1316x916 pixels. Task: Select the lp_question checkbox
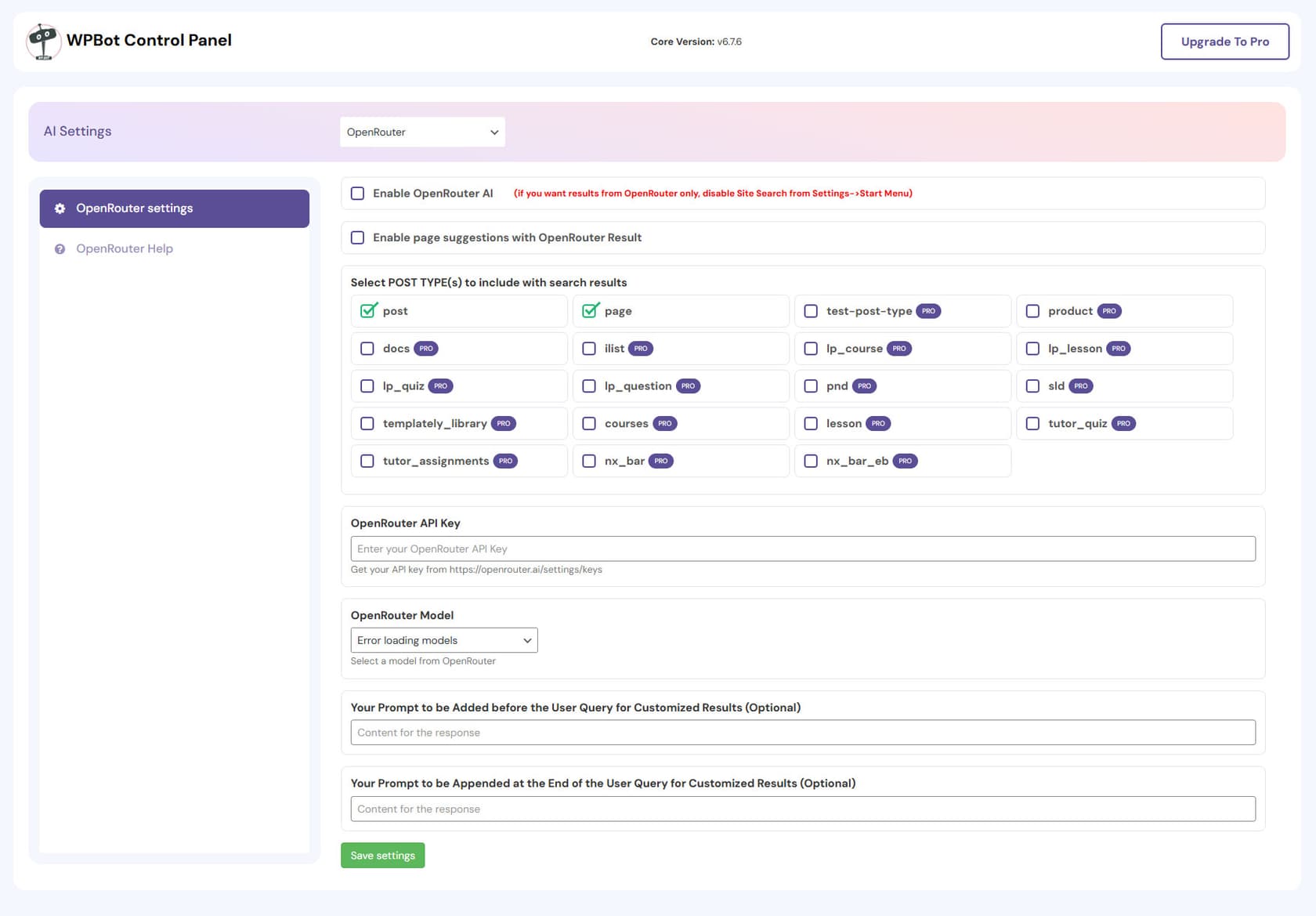(589, 386)
